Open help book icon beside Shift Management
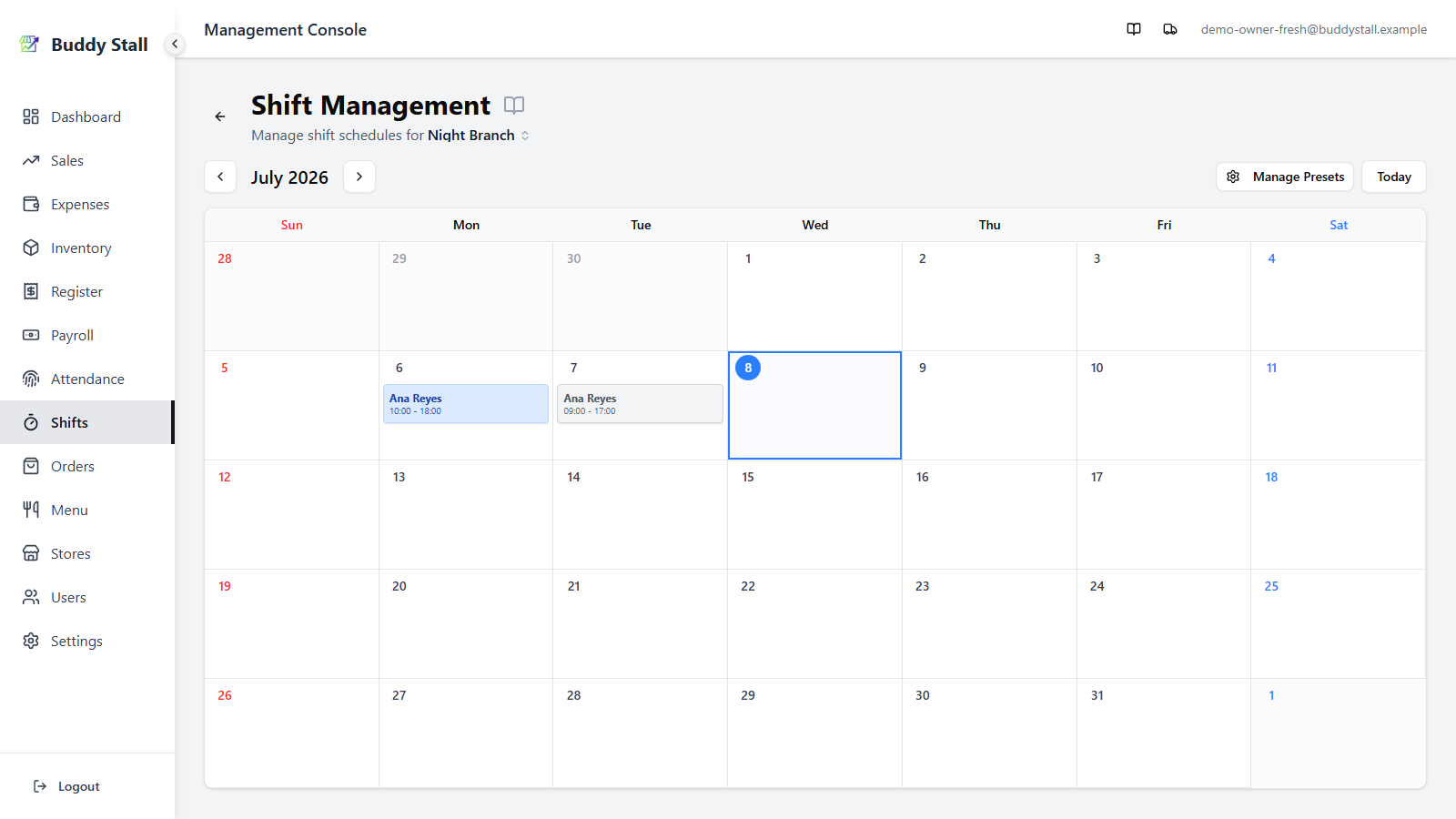 coord(514,106)
